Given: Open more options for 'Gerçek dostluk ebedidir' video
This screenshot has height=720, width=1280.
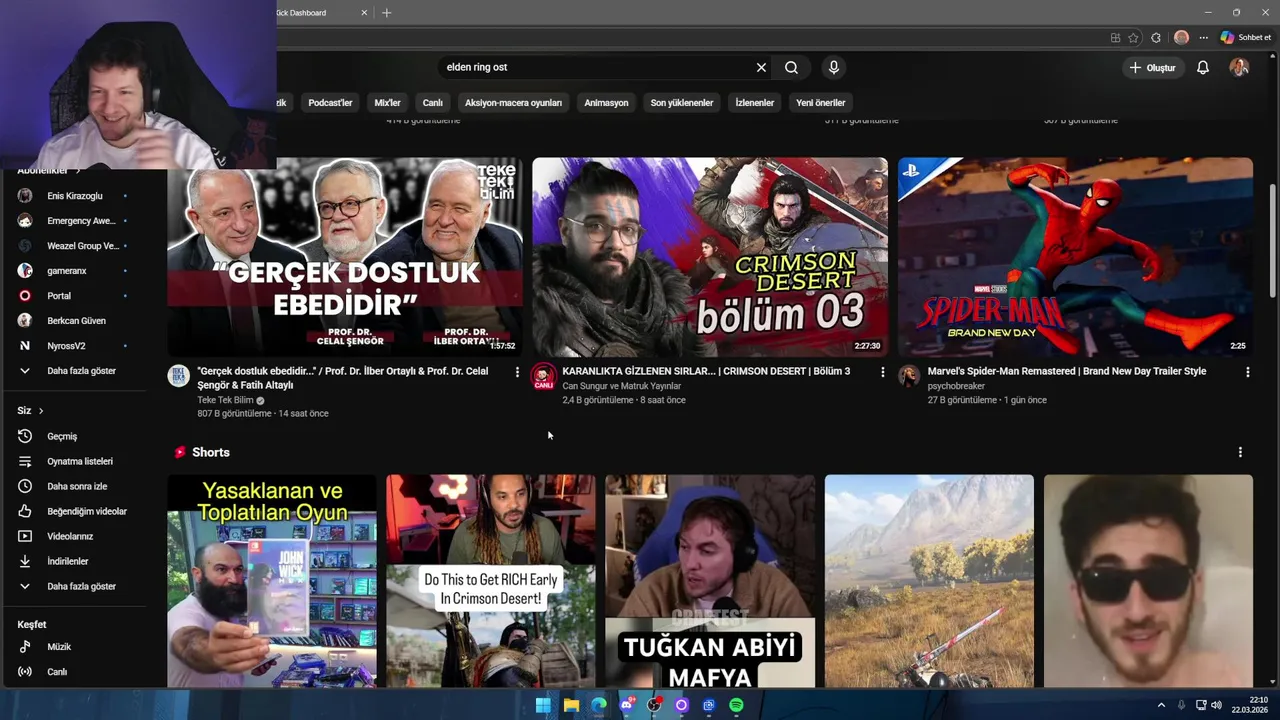Looking at the screenshot, I should coord(517,372).
